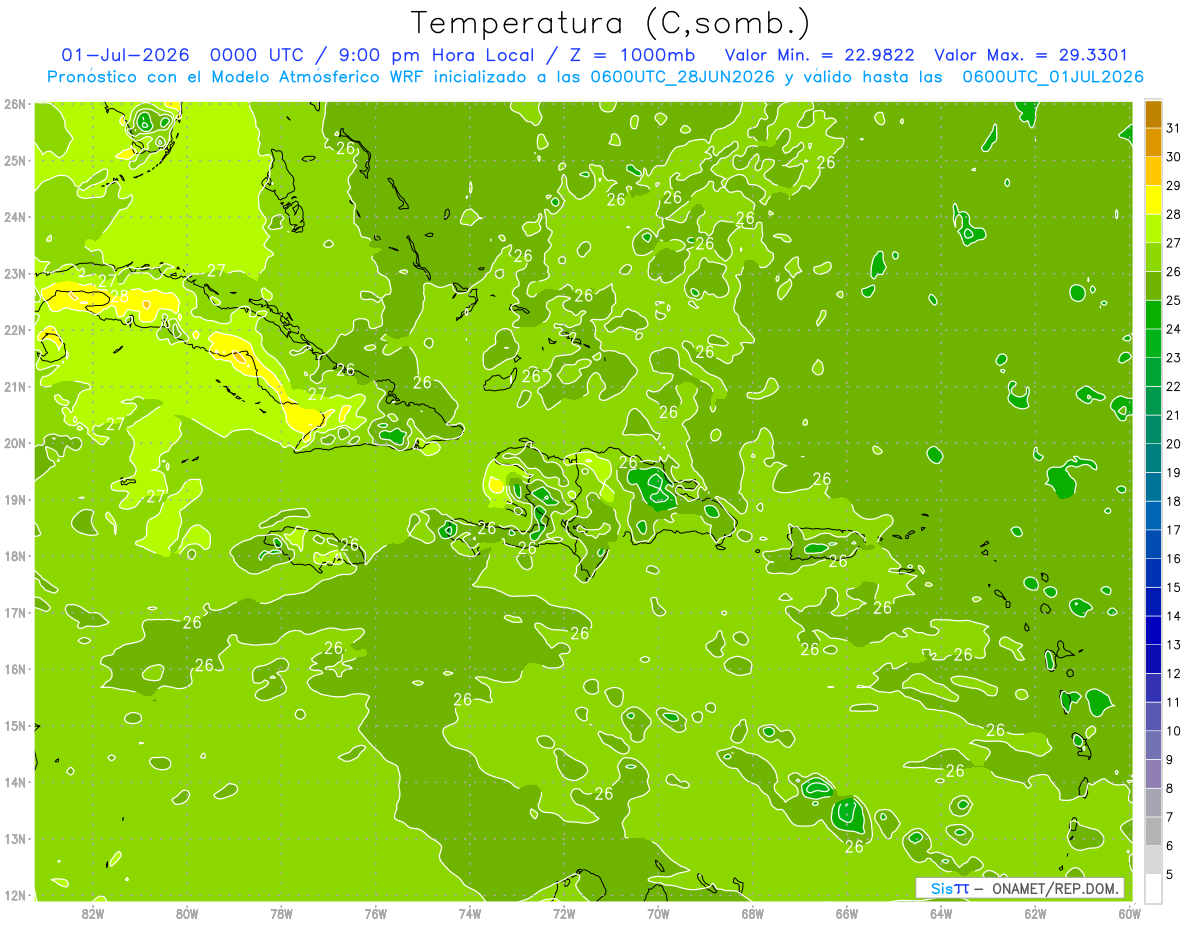Click the '74W' longitude axis label

[470, 913]
